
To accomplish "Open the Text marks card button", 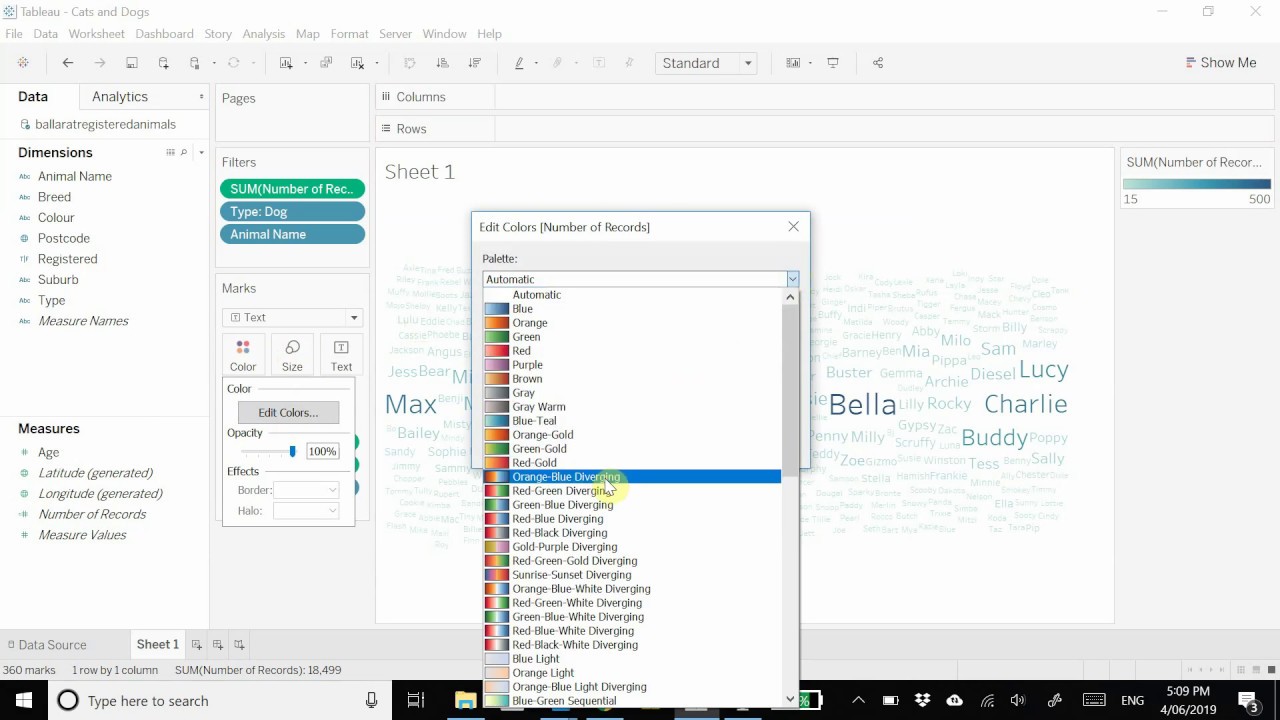I will pos(341,355).
